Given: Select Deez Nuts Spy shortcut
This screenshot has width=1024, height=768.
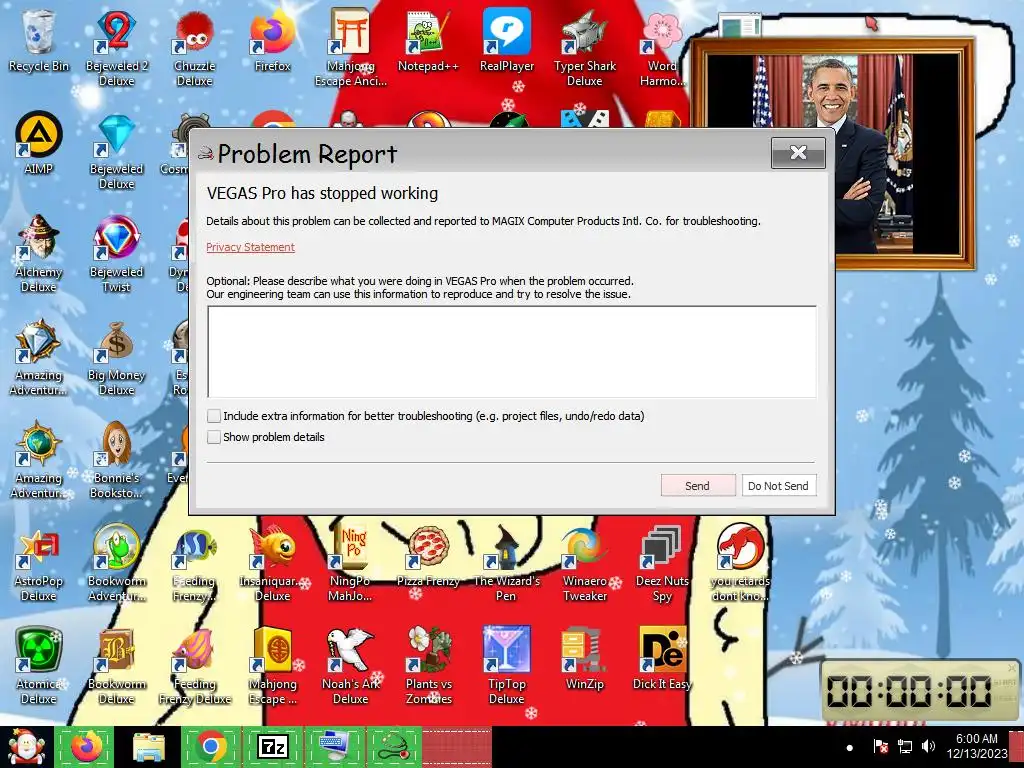Looking at the screenshot, I should pos(662,564).
